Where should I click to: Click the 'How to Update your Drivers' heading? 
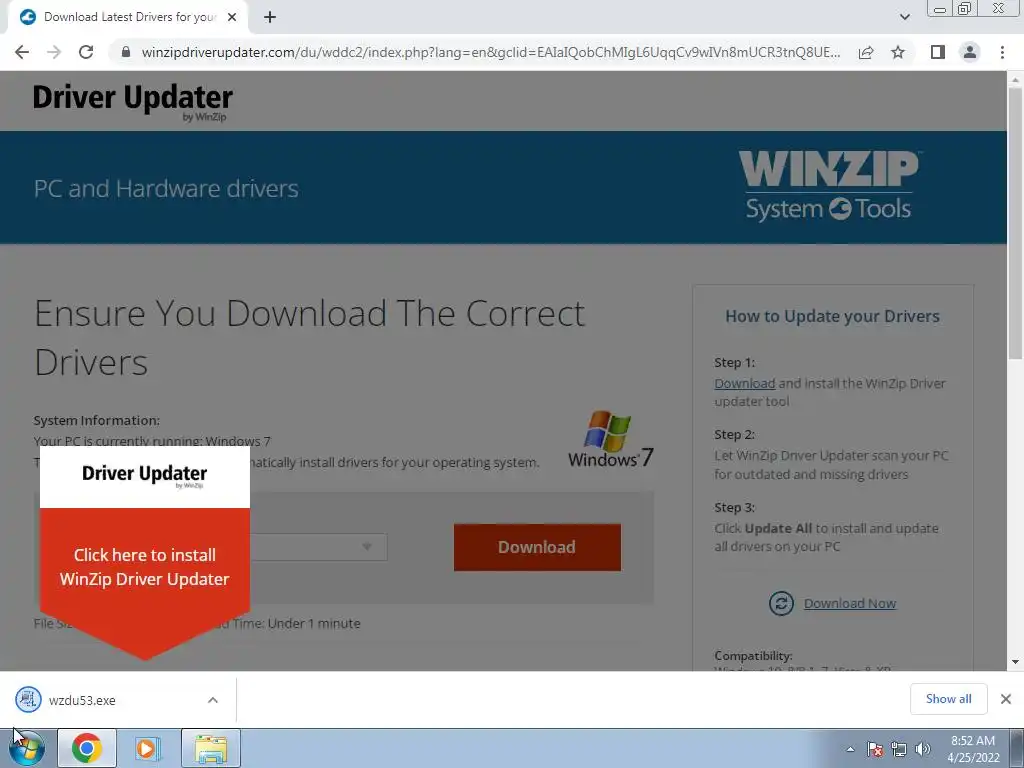point(832,316)
